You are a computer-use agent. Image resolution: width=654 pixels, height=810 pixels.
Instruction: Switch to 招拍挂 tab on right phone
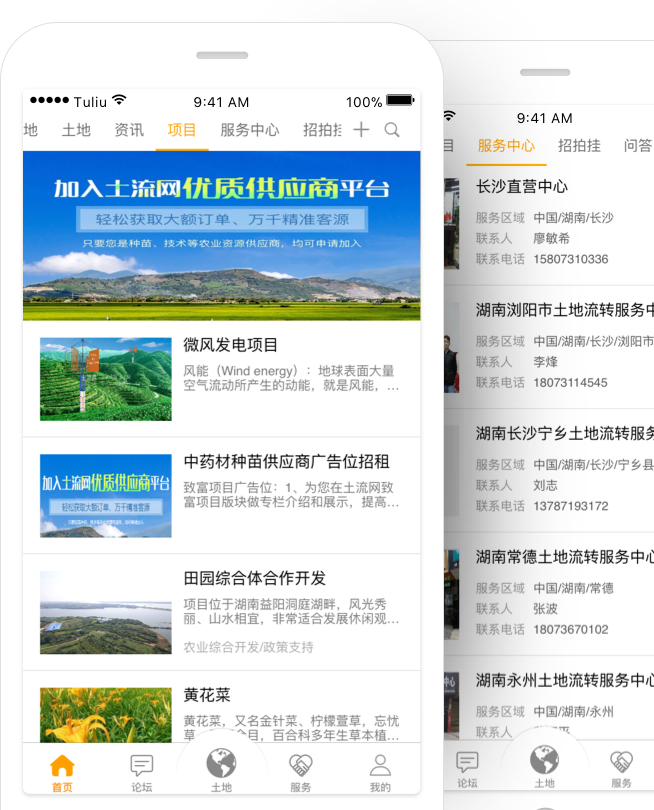tap(580, 146)
